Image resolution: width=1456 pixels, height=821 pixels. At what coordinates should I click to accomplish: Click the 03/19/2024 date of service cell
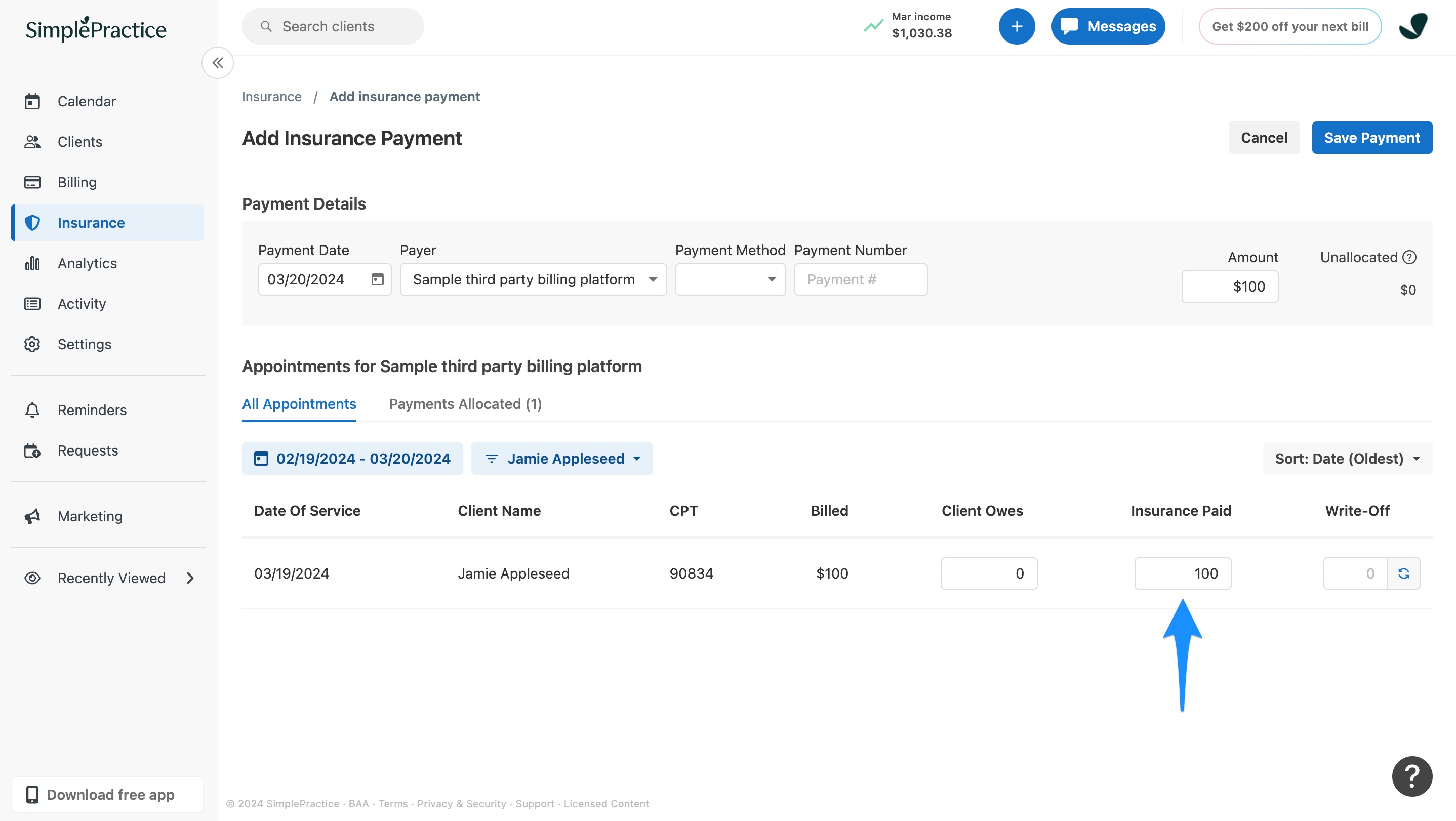pyautogui.click(x=292, y=573)
